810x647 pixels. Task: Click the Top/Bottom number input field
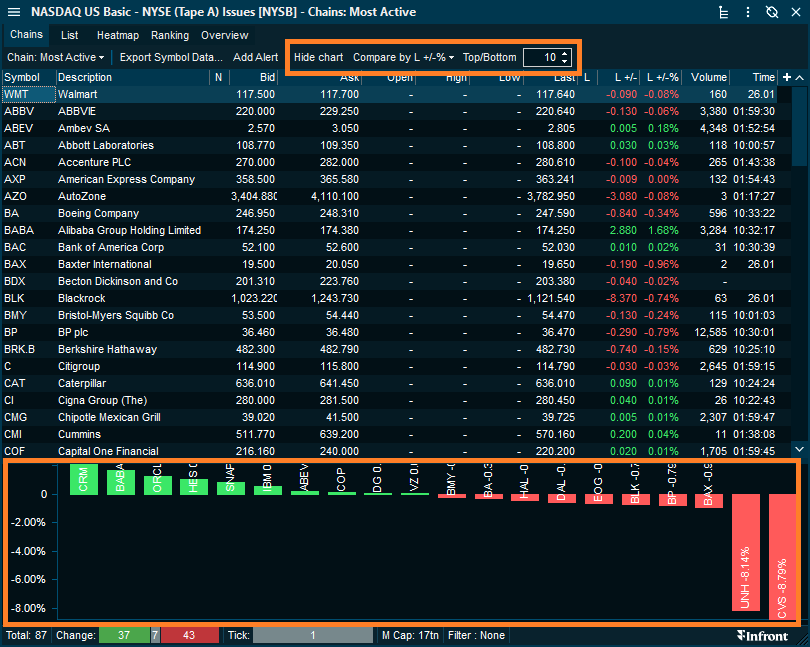pyautogui.click(x=541, y=57)
